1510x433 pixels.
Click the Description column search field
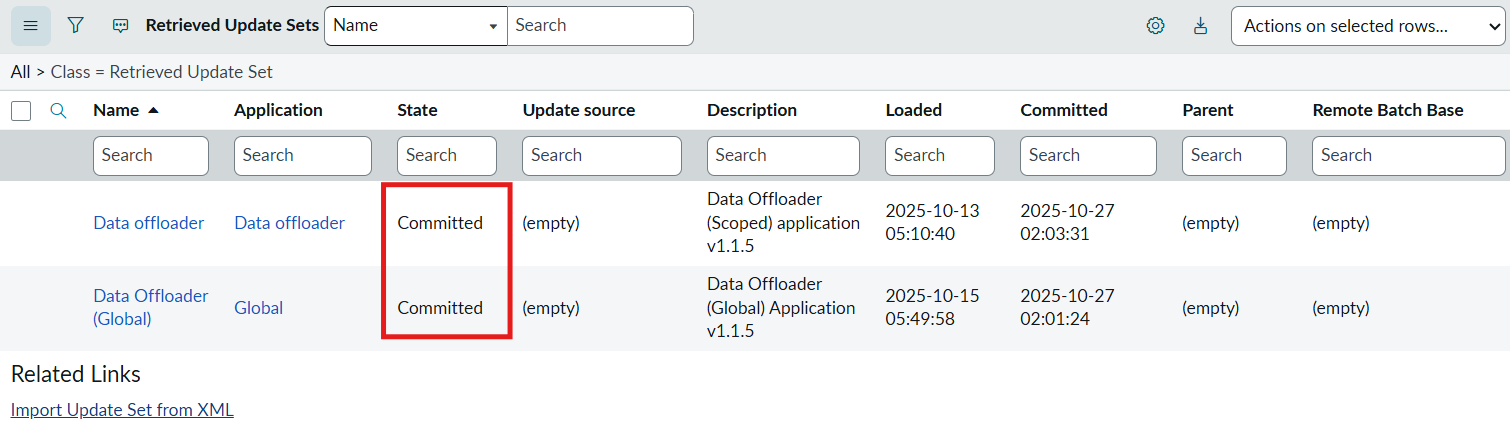pos(783,156)
